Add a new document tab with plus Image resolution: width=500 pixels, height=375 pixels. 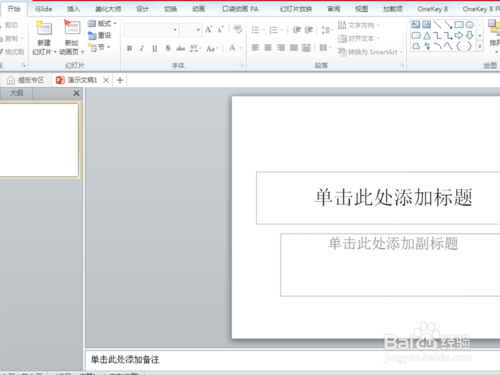[120, 80]
